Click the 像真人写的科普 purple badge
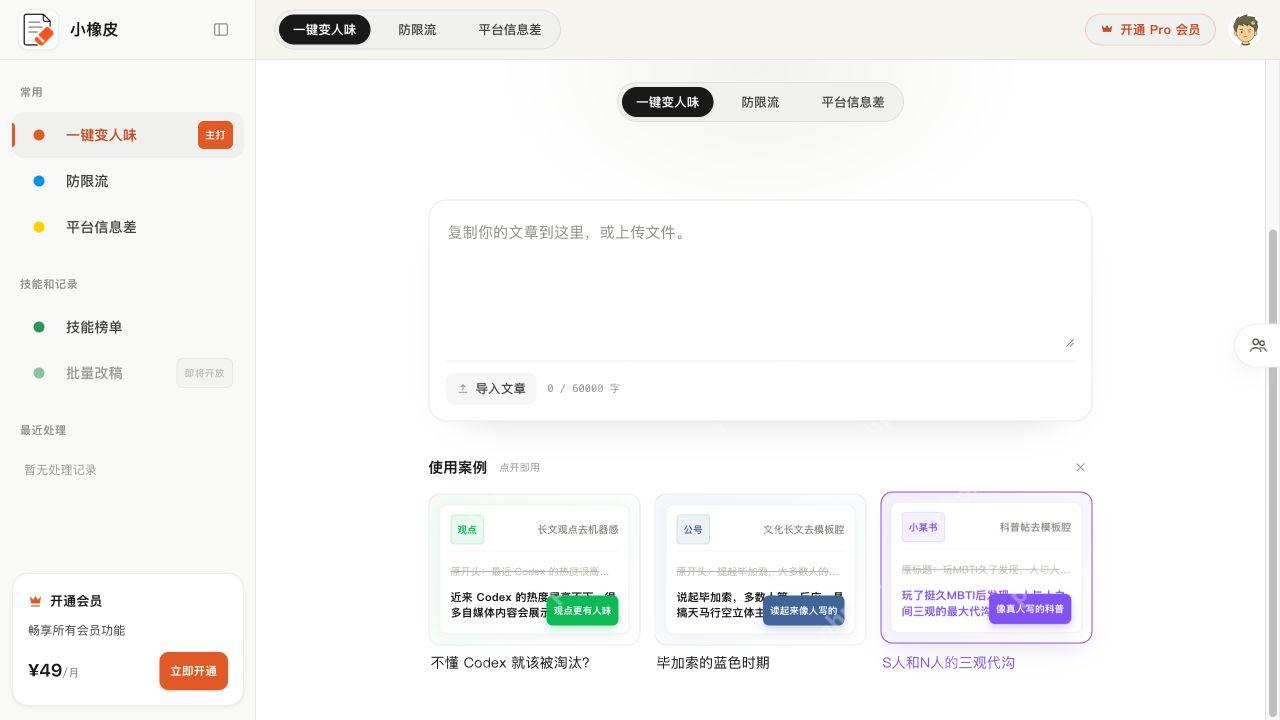1280x720 pixels. coord(1030,608)
